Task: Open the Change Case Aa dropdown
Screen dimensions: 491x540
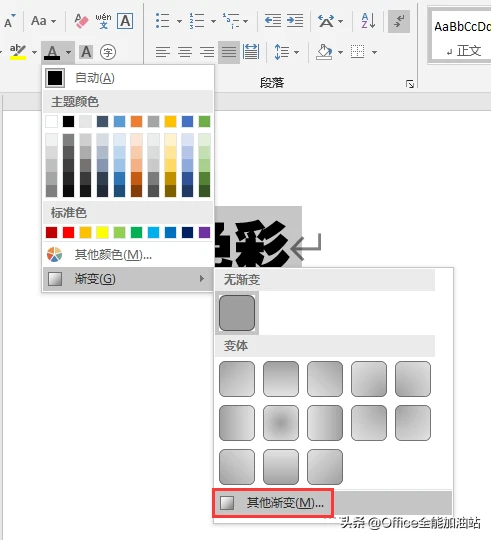Action: tap(43, 21)
